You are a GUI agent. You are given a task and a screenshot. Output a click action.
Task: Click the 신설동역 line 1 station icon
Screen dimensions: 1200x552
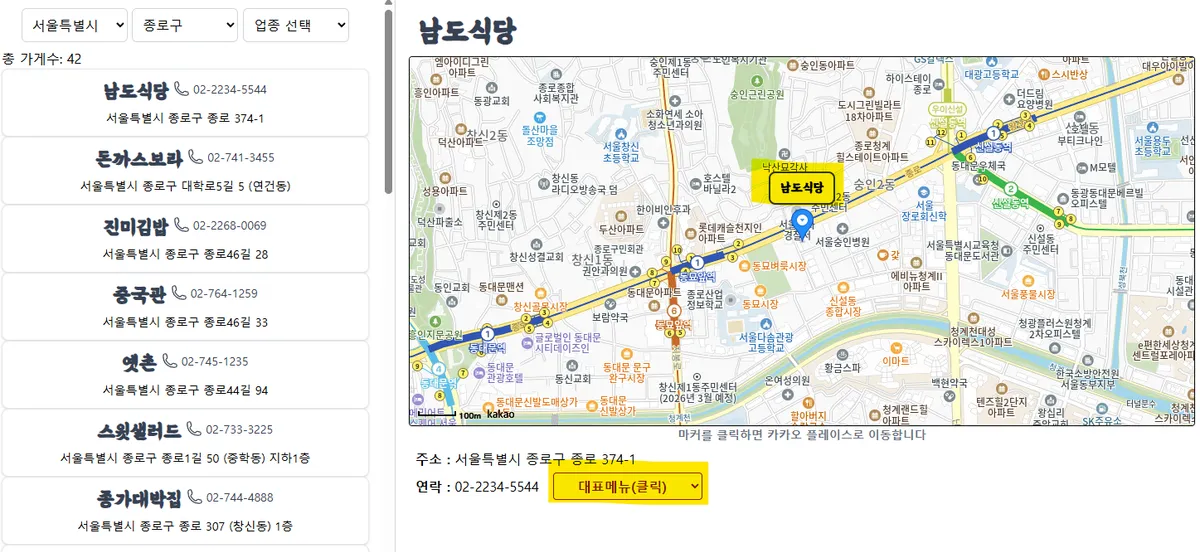click(x=993, y=133)
